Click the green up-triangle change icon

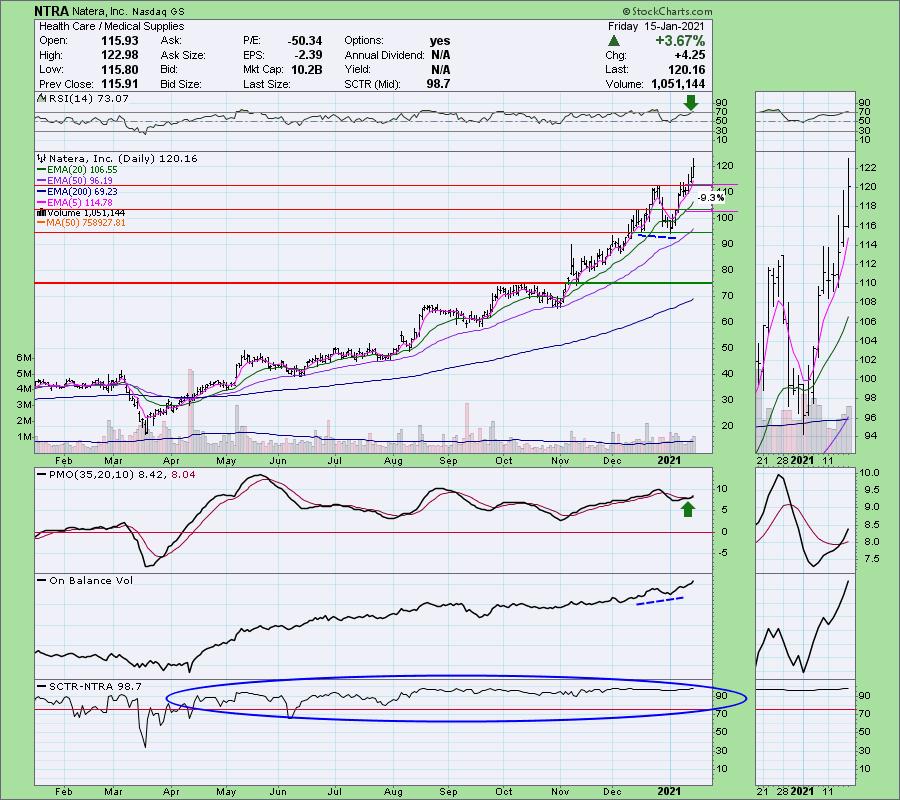coord(614,41)
